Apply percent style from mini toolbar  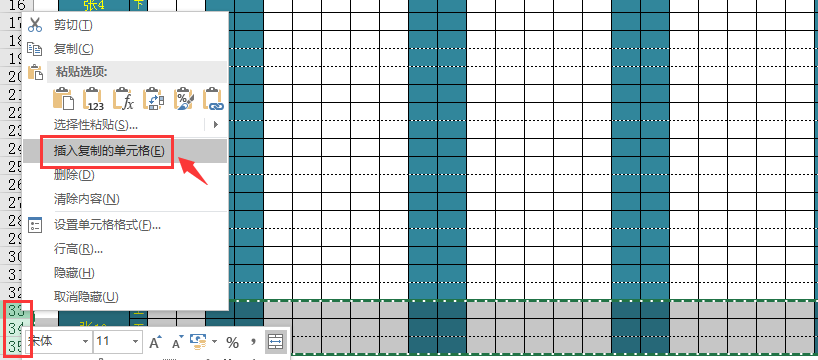(x=233, y=342)
